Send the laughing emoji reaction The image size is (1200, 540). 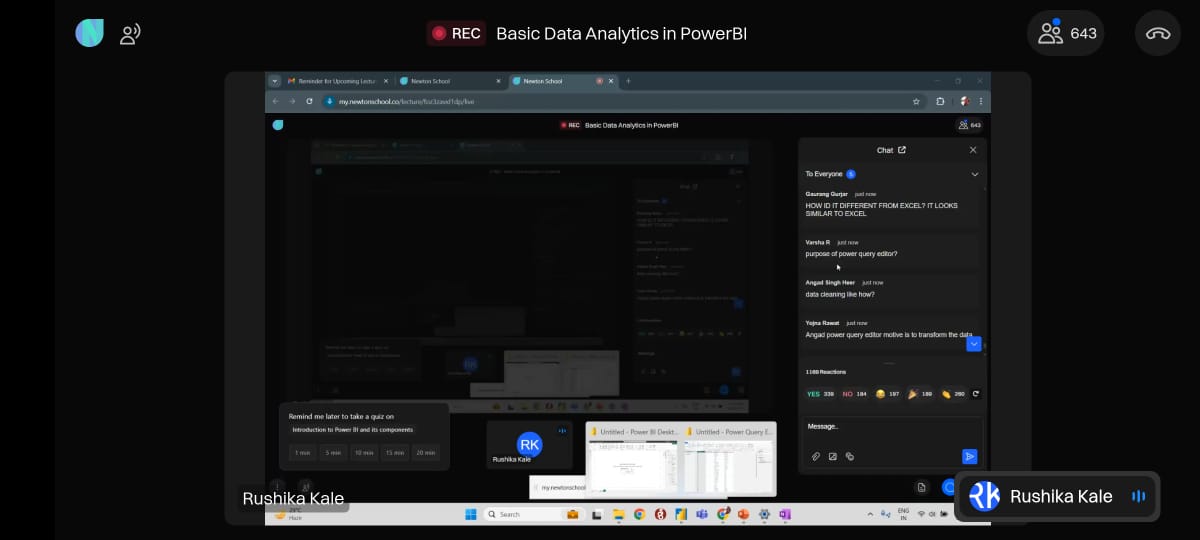click(x=887, y=394)
